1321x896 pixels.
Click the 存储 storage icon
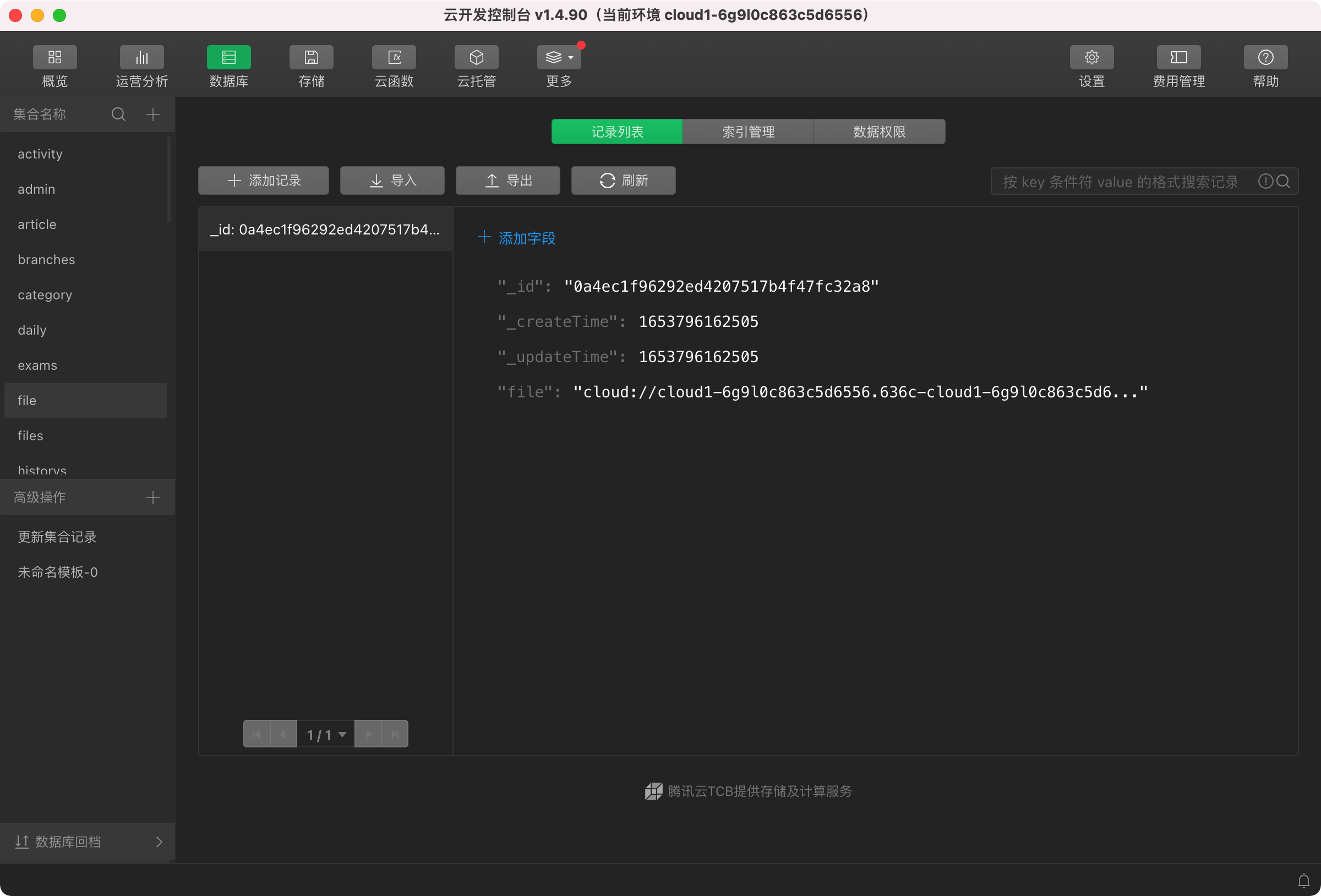coord(311,57)
